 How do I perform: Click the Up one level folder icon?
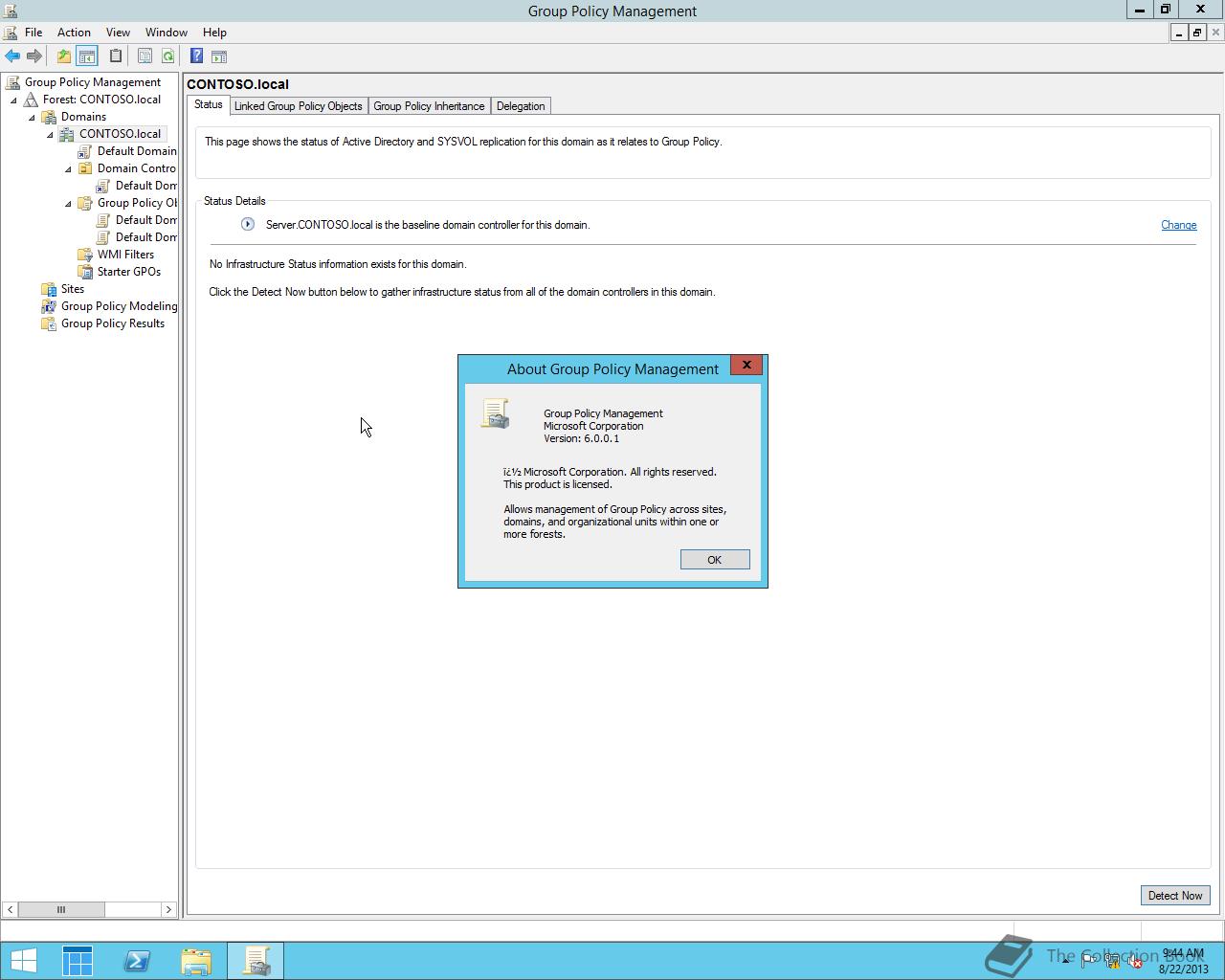point(63,56)
